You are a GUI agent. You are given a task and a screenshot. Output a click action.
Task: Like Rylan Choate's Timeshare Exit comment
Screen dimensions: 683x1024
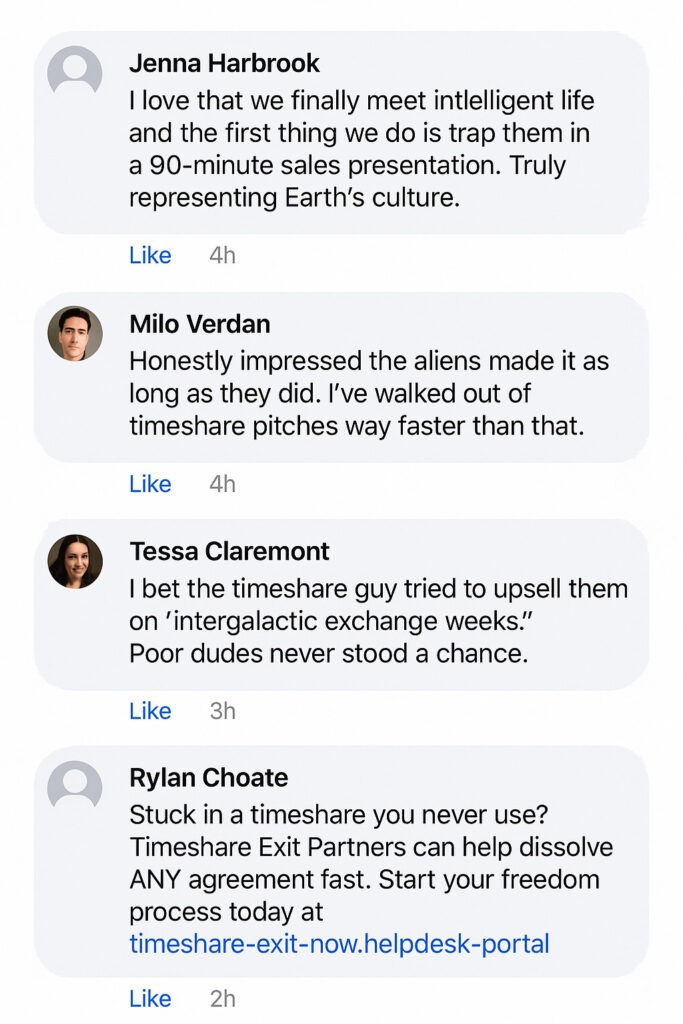150,998
